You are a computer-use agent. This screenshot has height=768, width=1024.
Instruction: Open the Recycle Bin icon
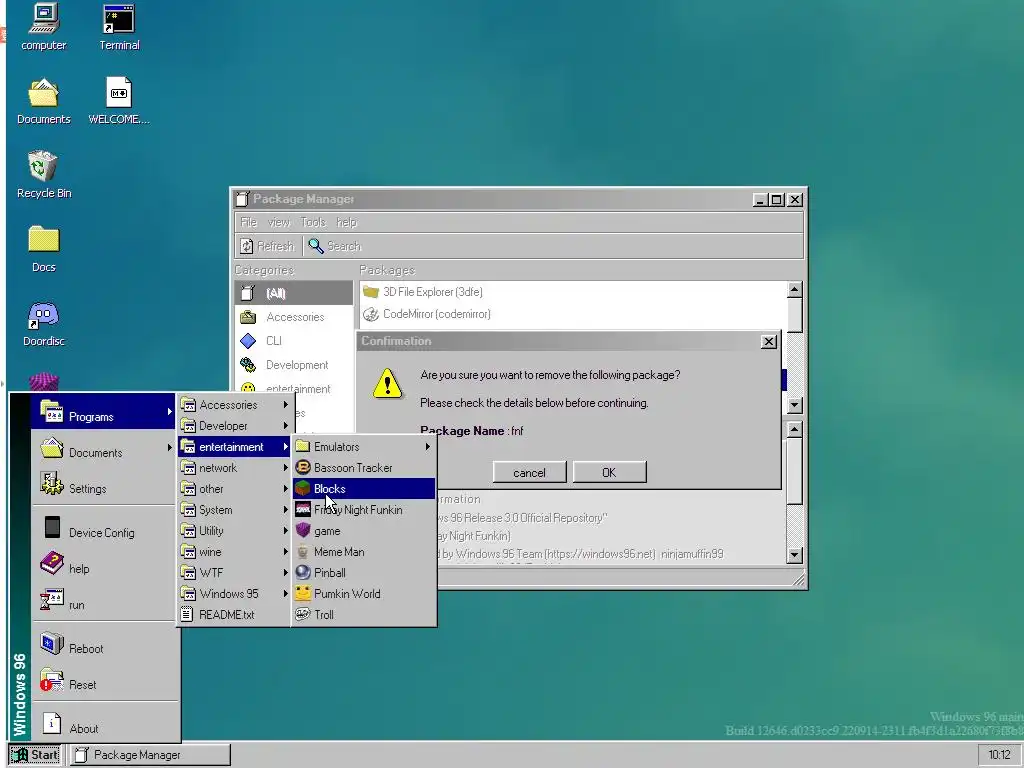coord(44,175)
